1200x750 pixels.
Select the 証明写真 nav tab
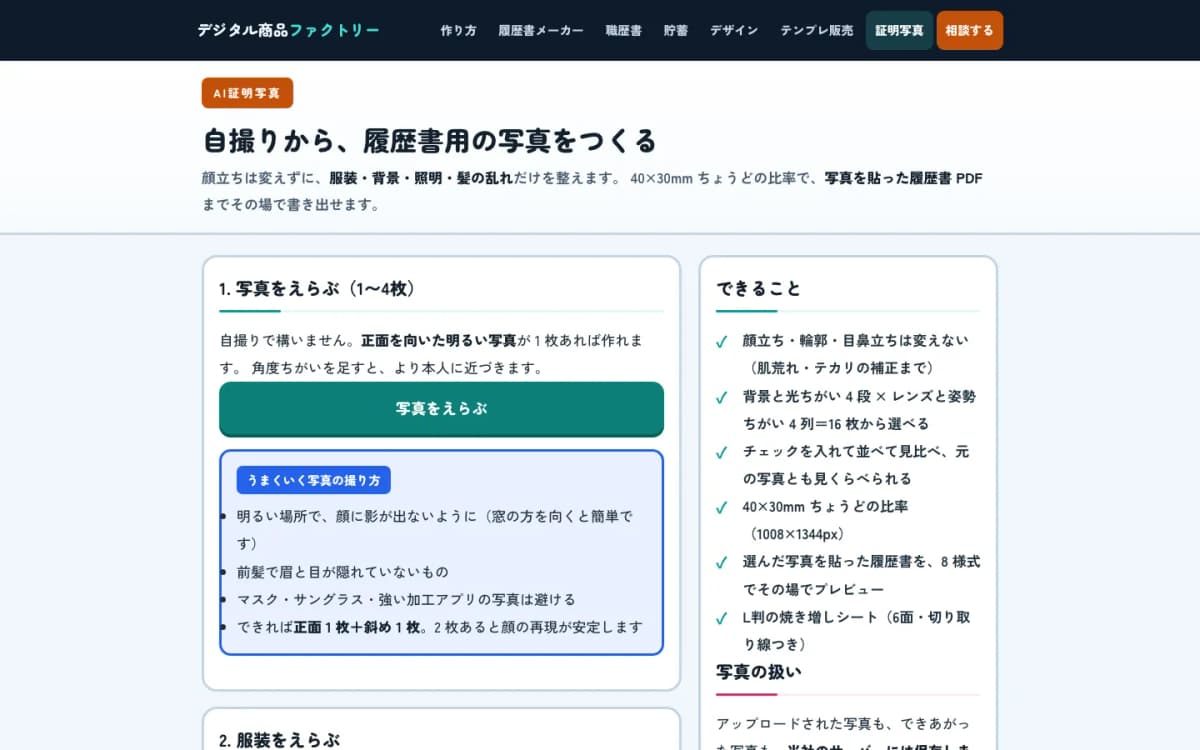[x=899, y=31]
